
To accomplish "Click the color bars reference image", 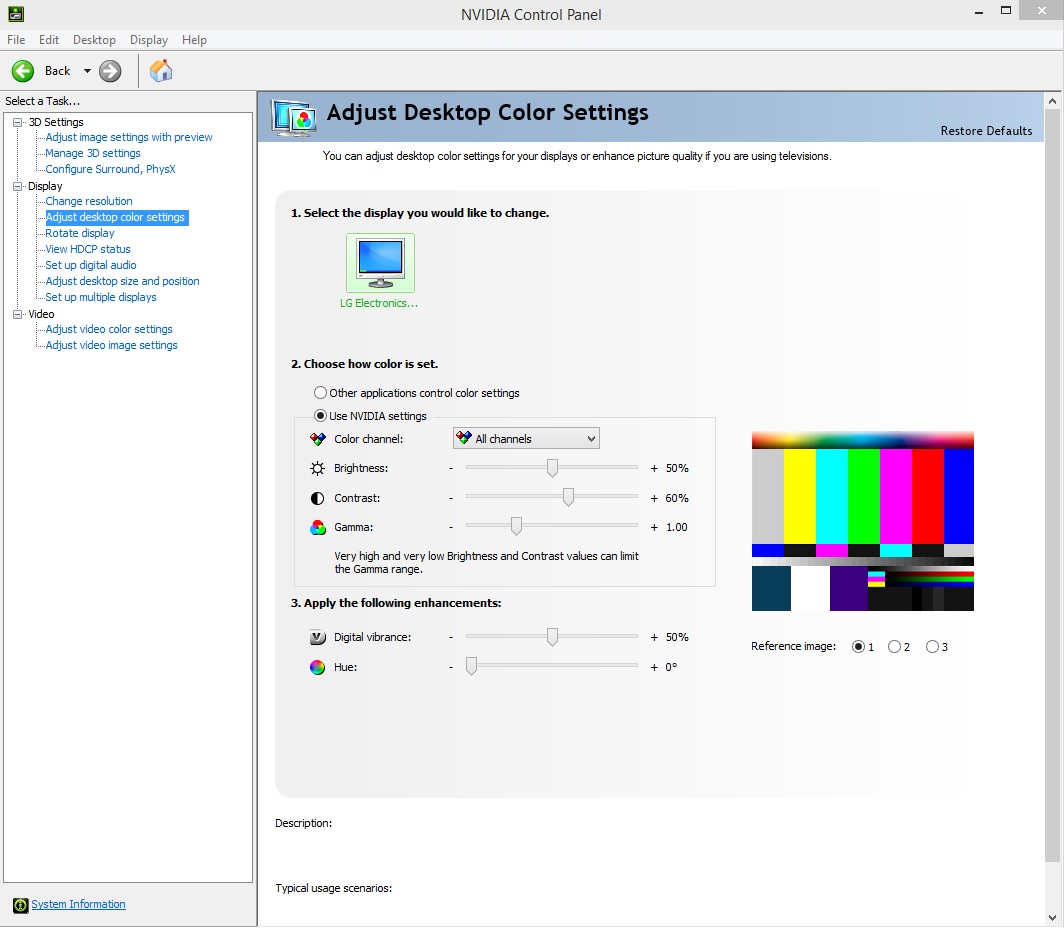I will (862, 521).
